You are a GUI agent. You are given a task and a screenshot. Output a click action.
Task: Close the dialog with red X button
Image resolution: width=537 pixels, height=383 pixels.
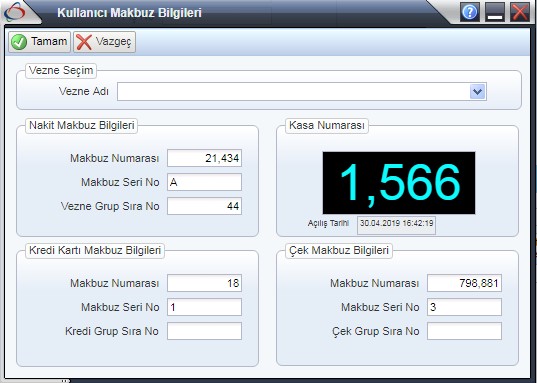(520, 12)
